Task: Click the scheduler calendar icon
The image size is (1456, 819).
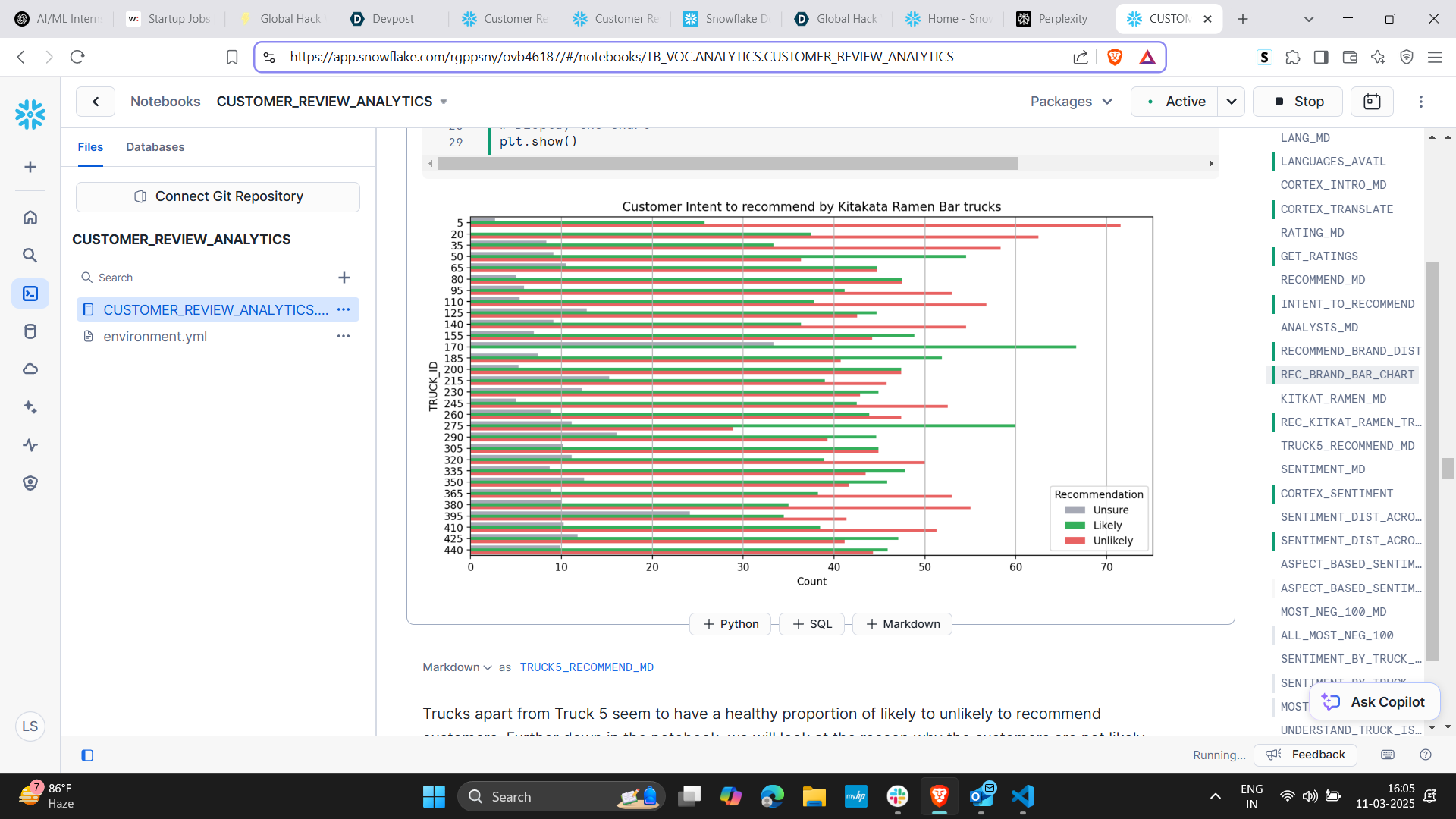Action: click(x=1372, y=102)
